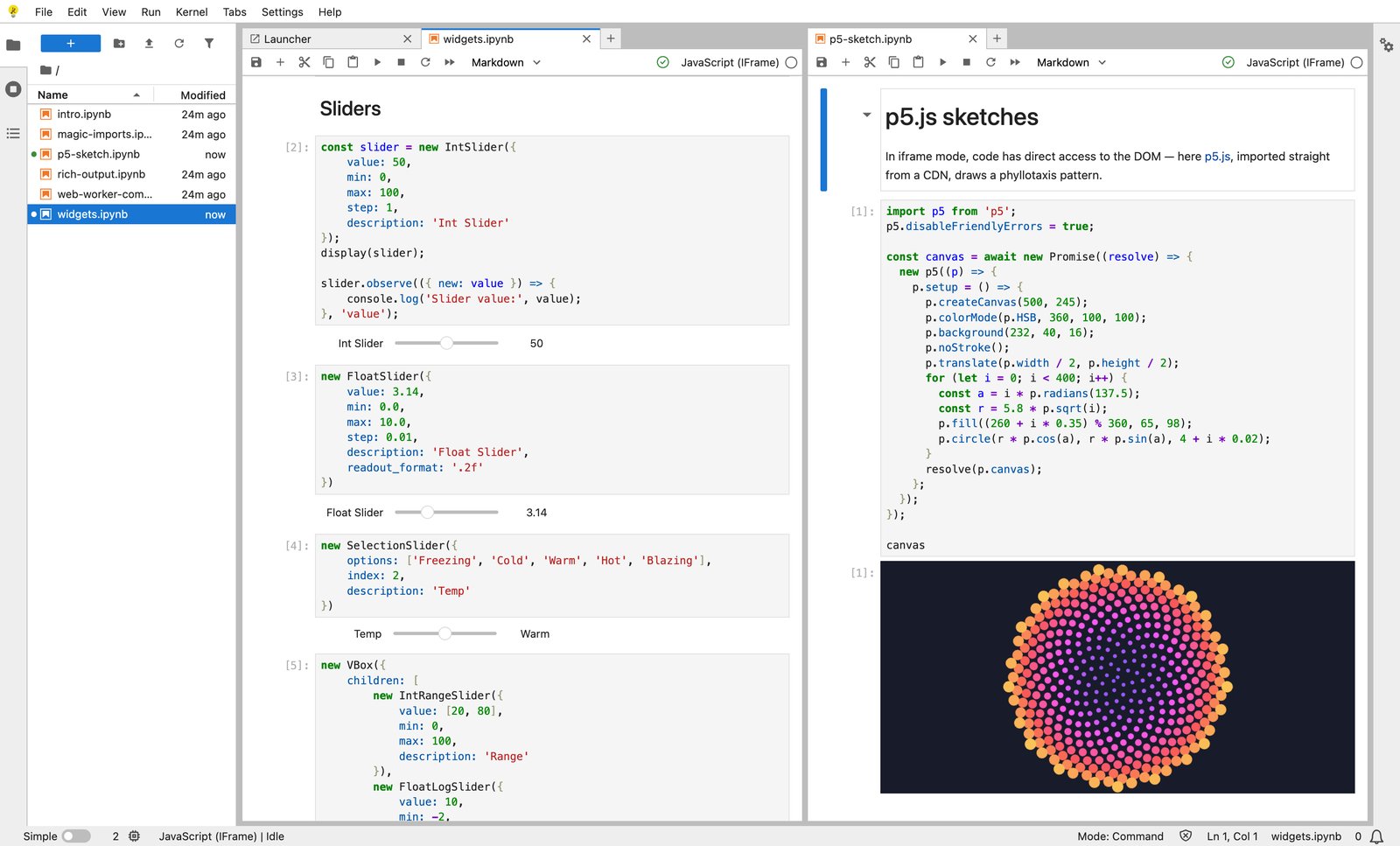Open intro.ipynb in file browser
This screenshot has width=1400, height=846.
[132, 115]
